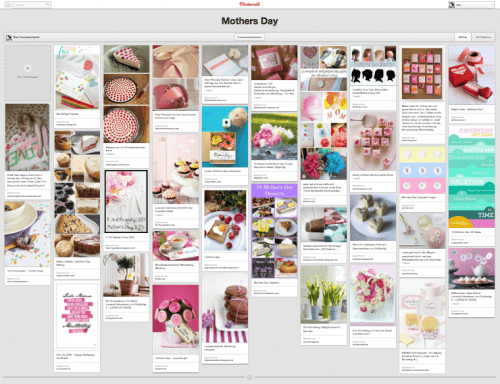Expand the user account dropdown arrow
This screenshot has height=384, width=500.
pos(492,5)
